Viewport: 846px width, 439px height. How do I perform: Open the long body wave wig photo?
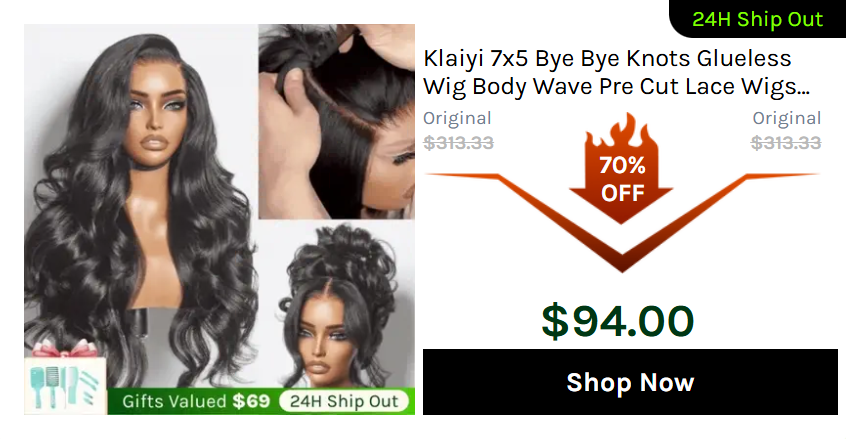coord(140,205)
